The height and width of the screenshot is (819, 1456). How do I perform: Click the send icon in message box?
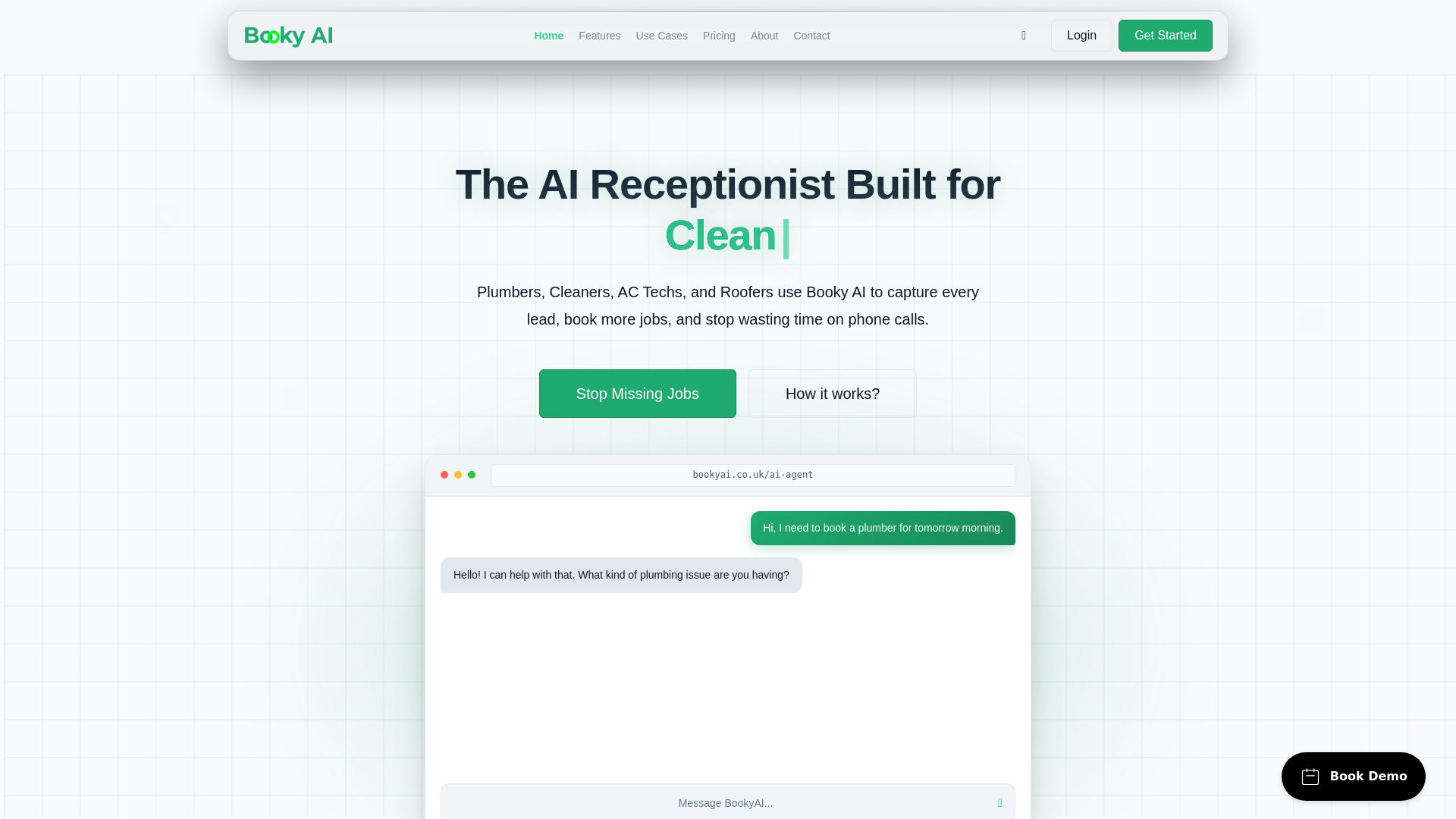coord(1000,803)
